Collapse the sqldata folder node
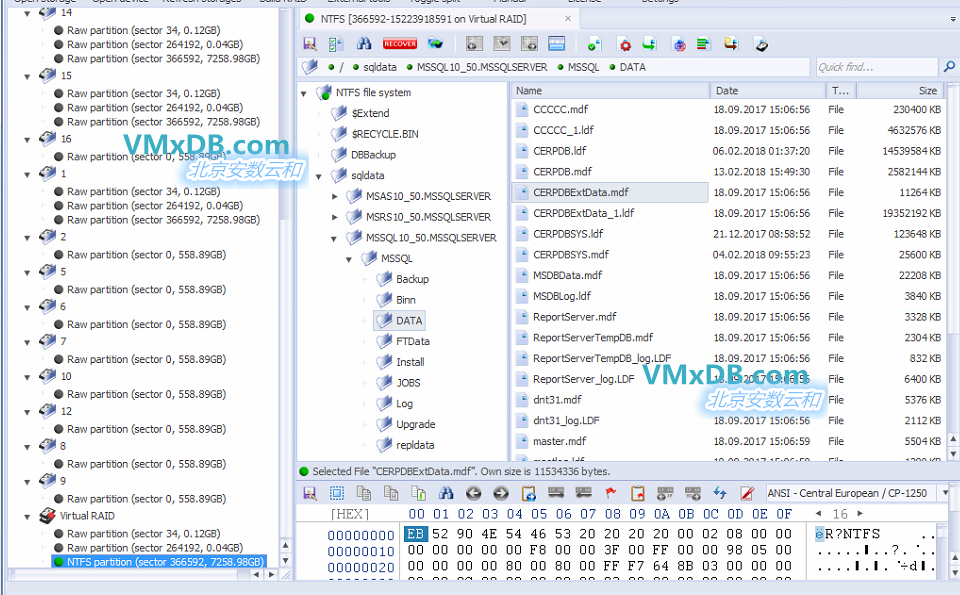This screenshot has height=595, width=960. 319,176
